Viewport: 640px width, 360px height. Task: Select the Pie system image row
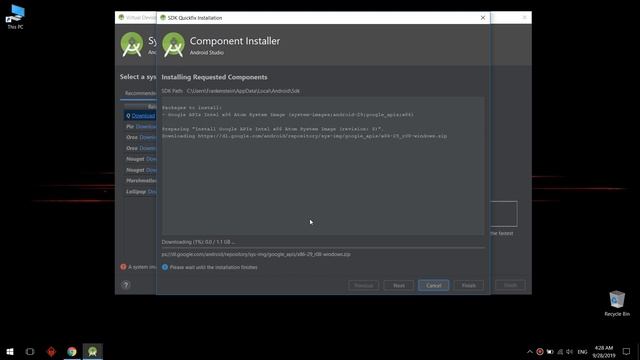coord(140,127)
